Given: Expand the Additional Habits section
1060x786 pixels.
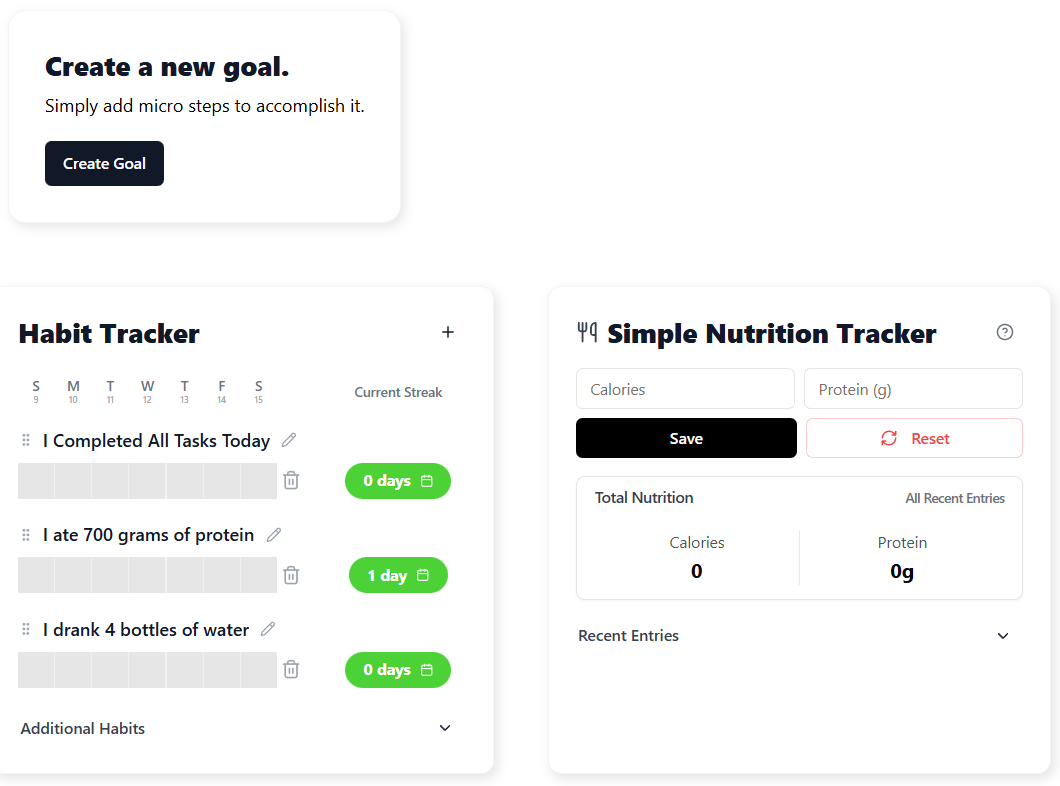Looking at the screenshot, I should (x=445, y=728).
